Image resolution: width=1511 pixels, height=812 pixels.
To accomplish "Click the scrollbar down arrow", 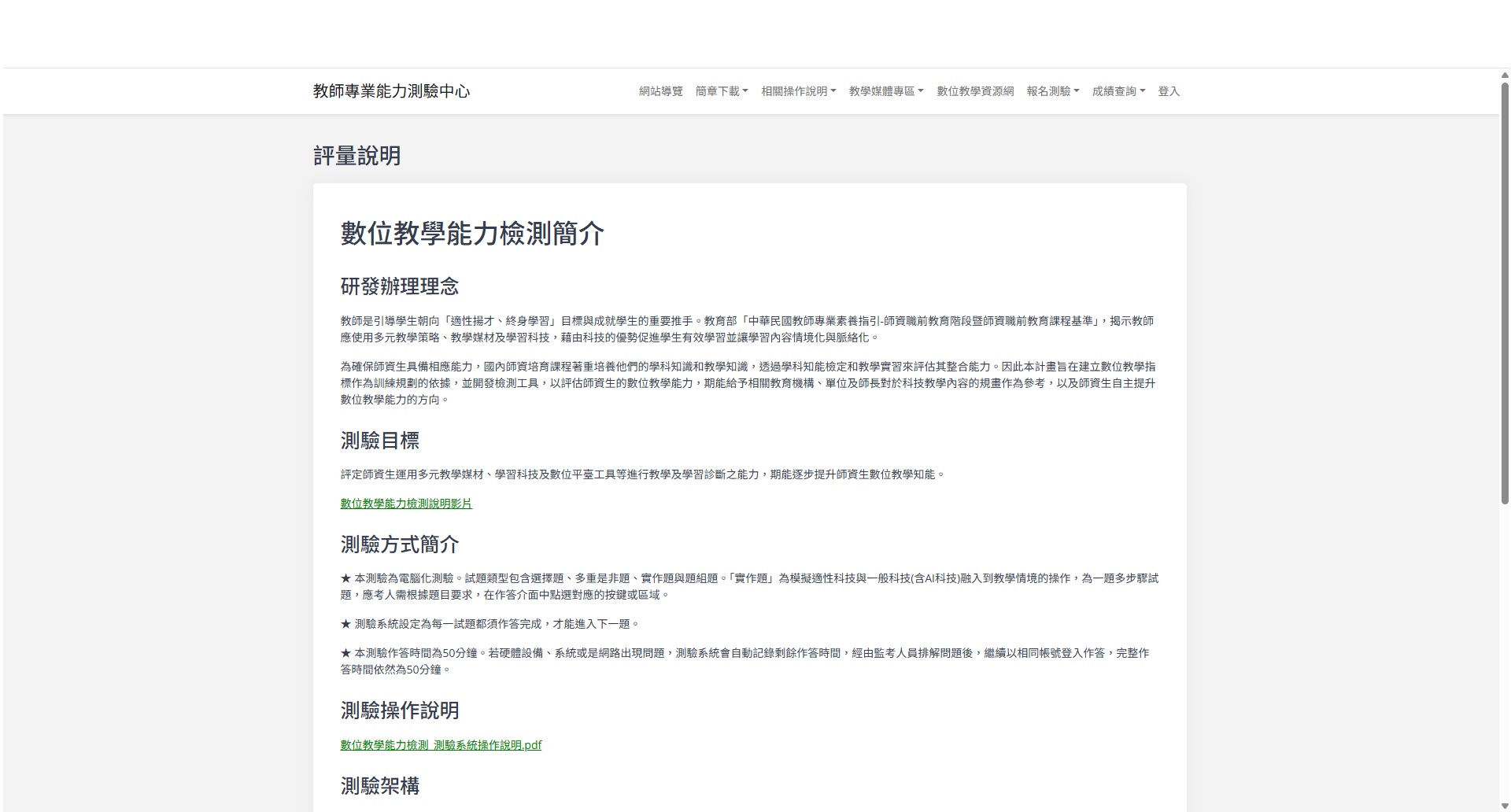I will (1505, 805).
